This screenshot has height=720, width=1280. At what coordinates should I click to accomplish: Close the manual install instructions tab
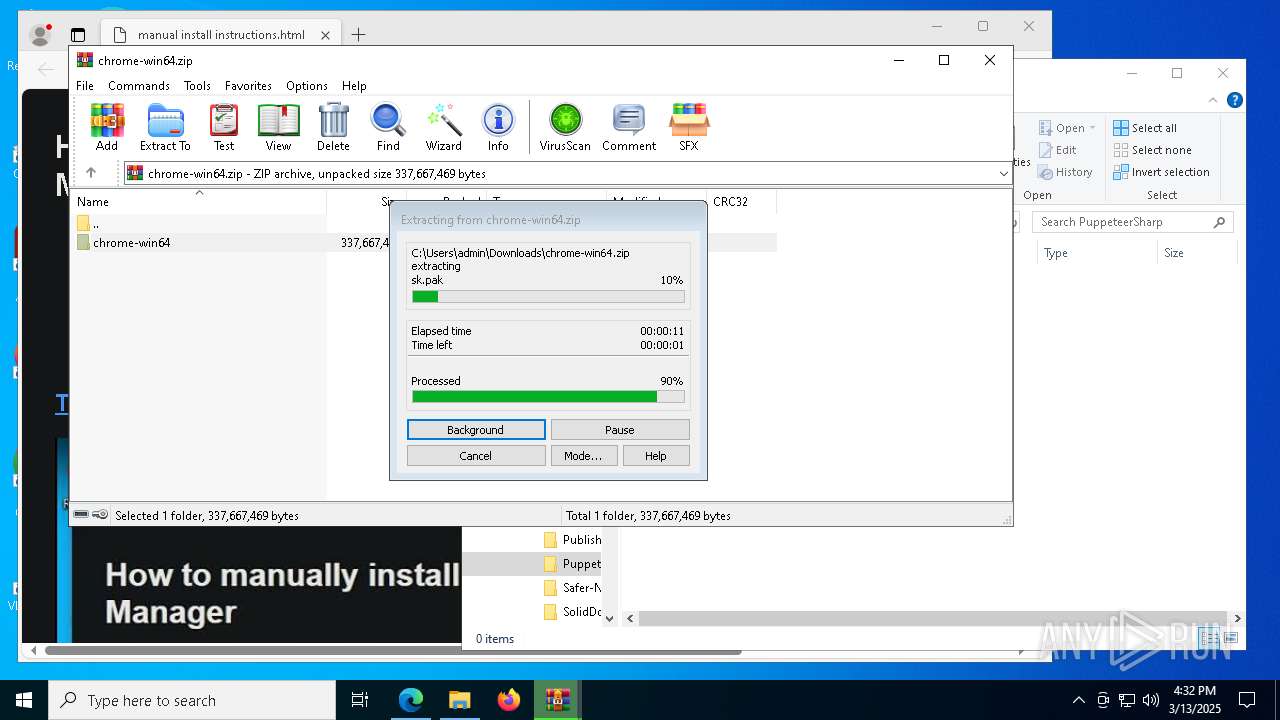[x=325, y=35]
